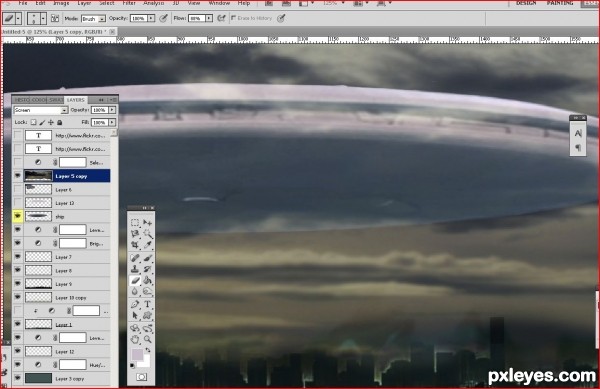This screenshot has height=389, width=600.
Task: Select the Type tool in toolbox
Action: 147,305
